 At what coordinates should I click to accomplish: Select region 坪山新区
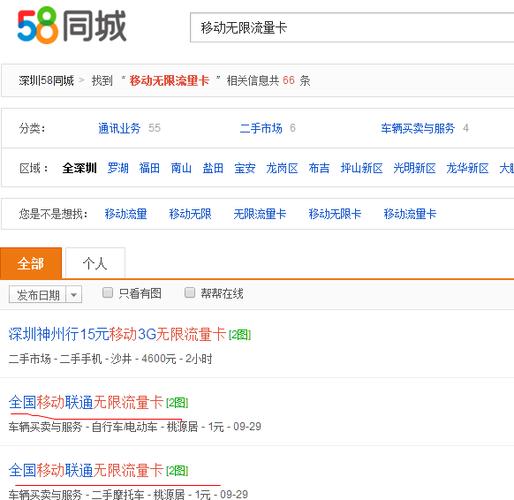[361, 168]
